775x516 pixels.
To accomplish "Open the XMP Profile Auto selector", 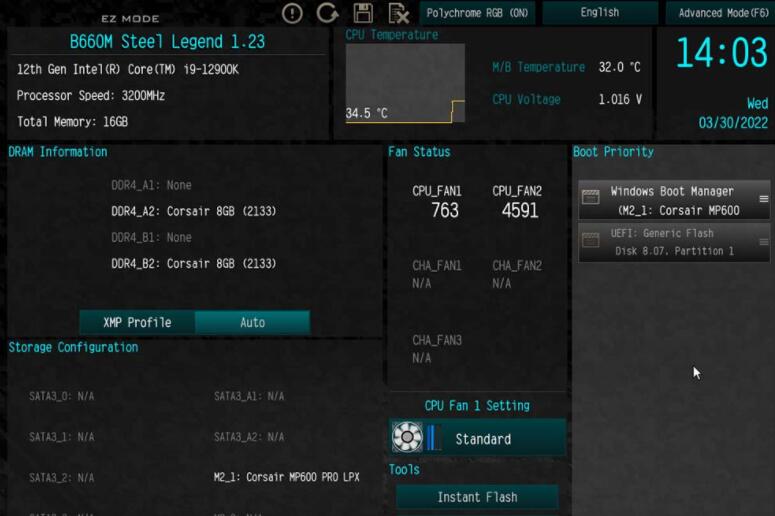I will 252,322.
